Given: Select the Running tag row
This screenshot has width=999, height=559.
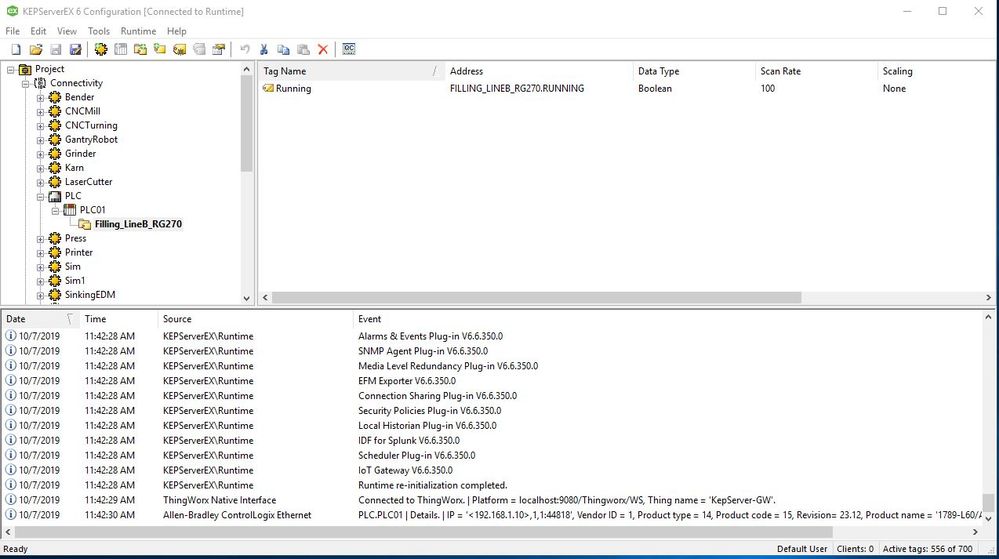Looking at the screenshot, I should [626, 89].
